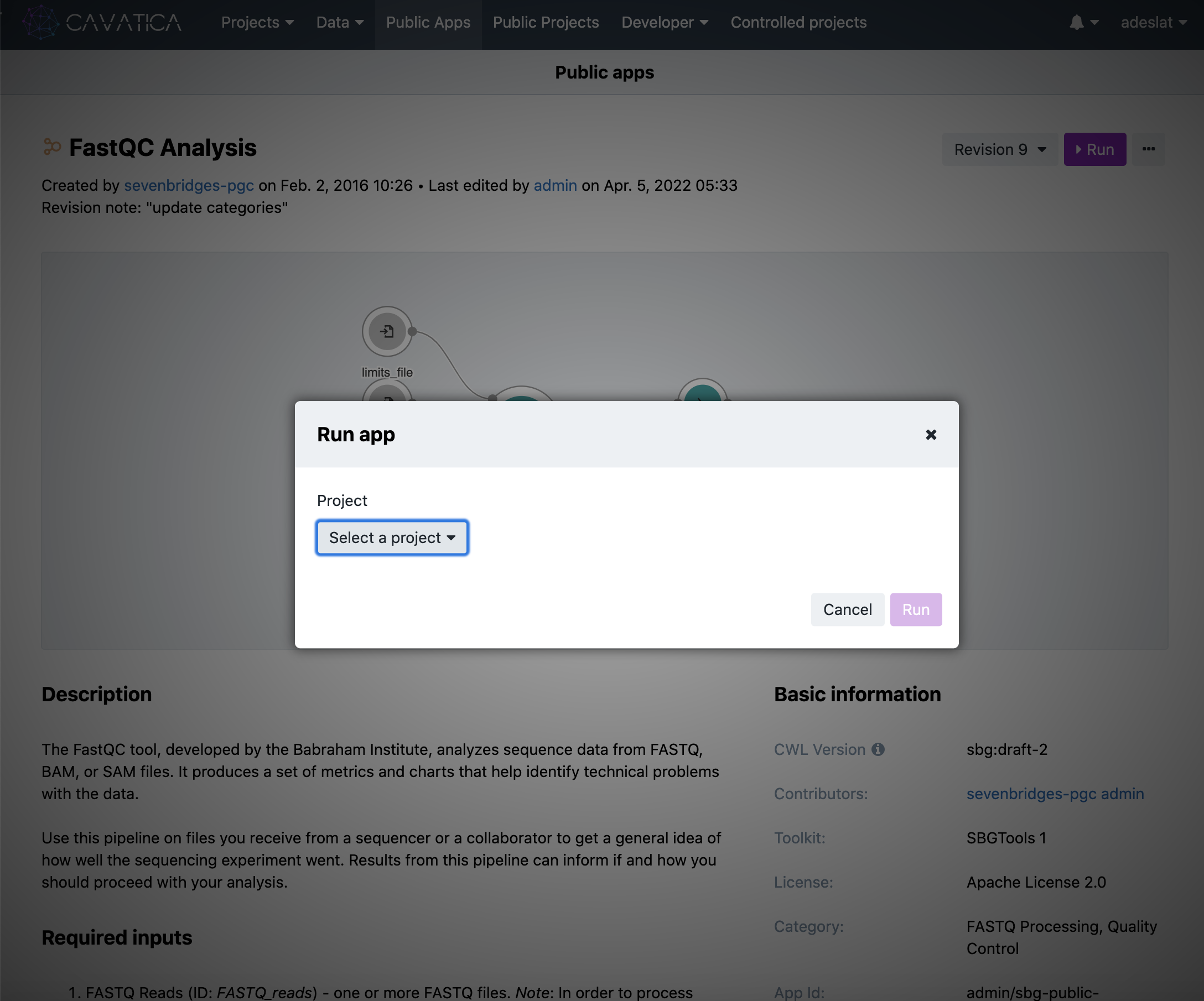Click the CAVATICA logo icon
This screenshot has height=1001, width=1204.
(x=40, y=22)
